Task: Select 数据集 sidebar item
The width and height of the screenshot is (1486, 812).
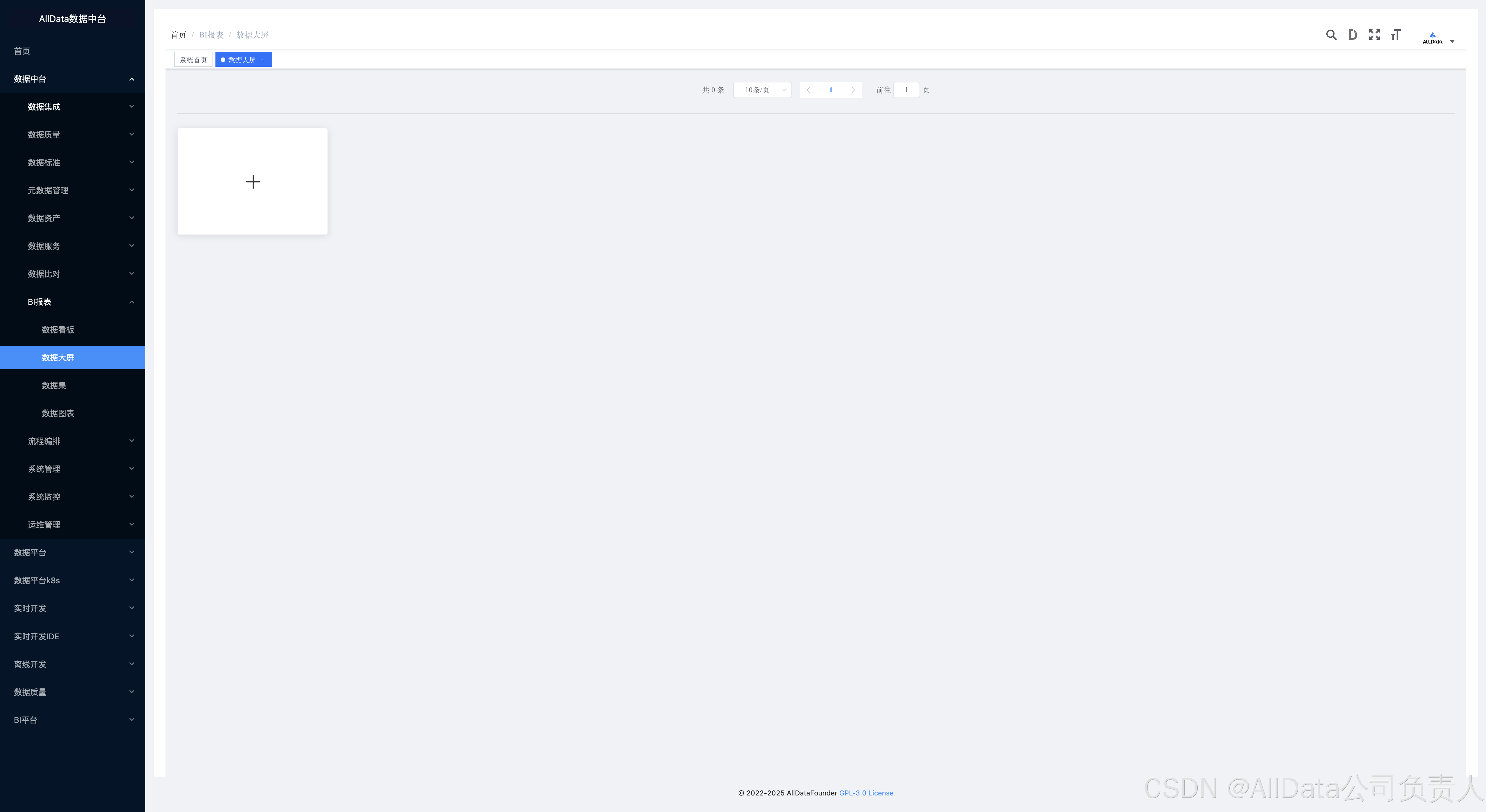Action: coord(54,385)
